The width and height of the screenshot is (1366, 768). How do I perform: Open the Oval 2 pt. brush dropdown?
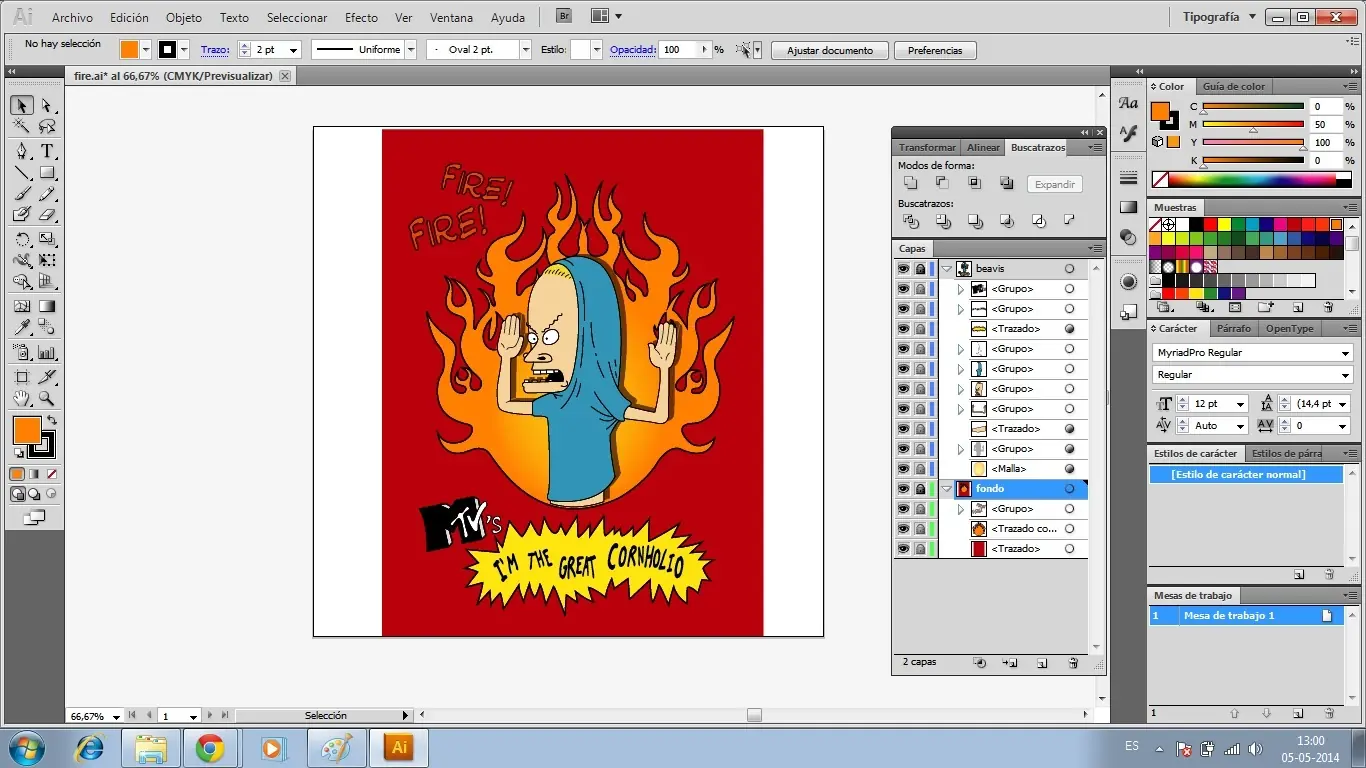[x=525, y=50]
